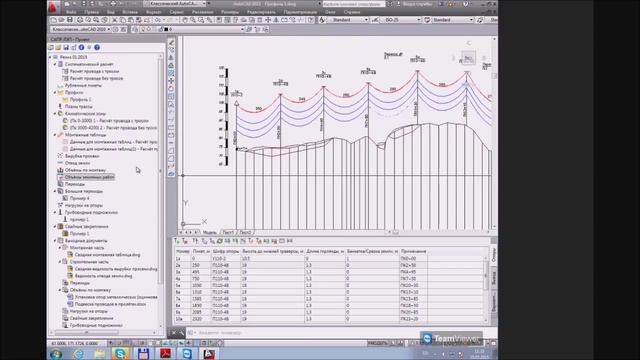Select 'Вырубка просеки' in the tree
This screenshot has height=360, width=640.
(x=82, y=156)
